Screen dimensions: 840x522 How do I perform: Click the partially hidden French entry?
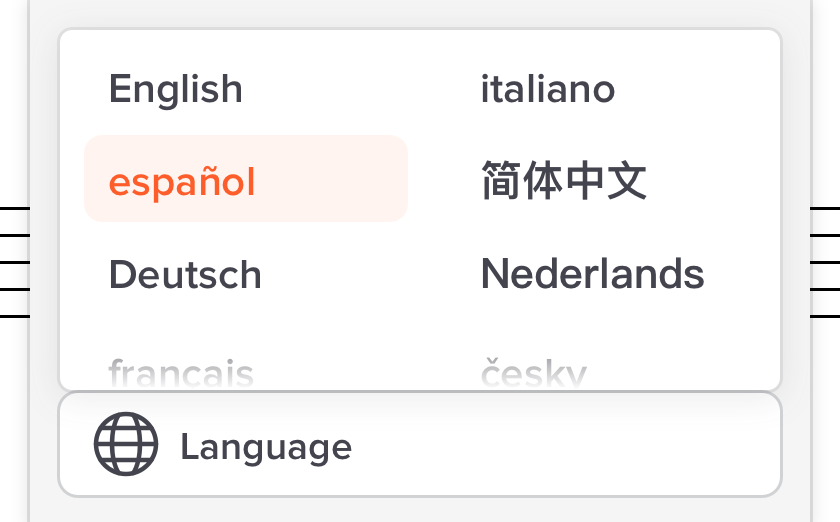click(x=181, y=374)
